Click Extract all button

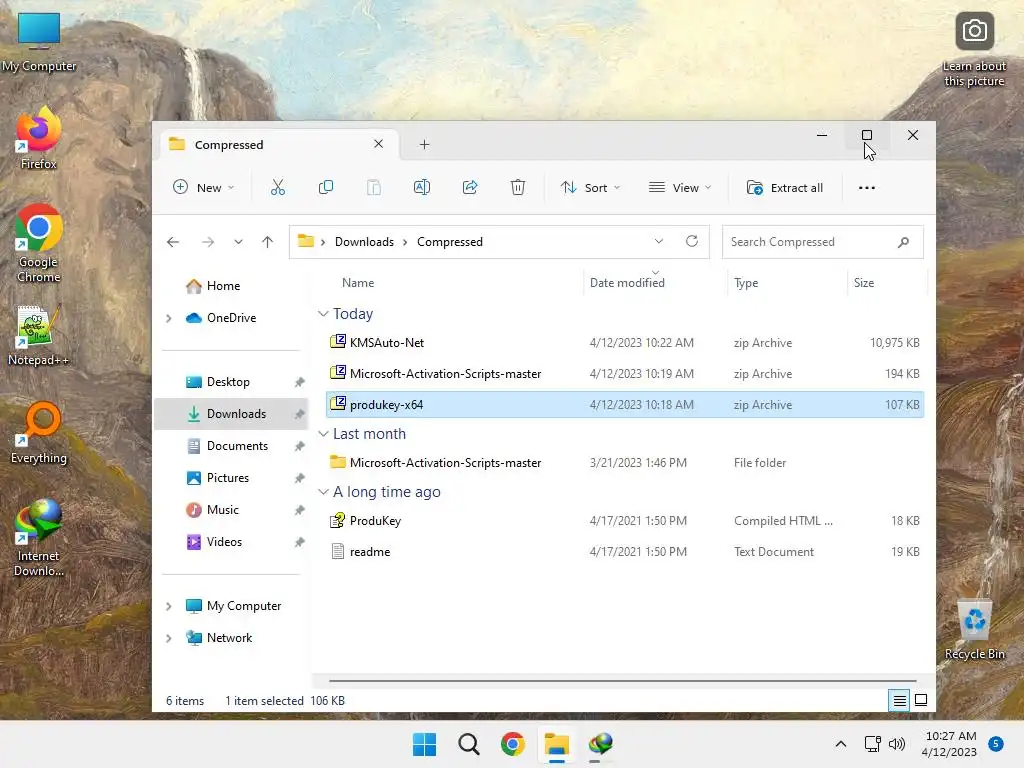click(x=784, y=187)
